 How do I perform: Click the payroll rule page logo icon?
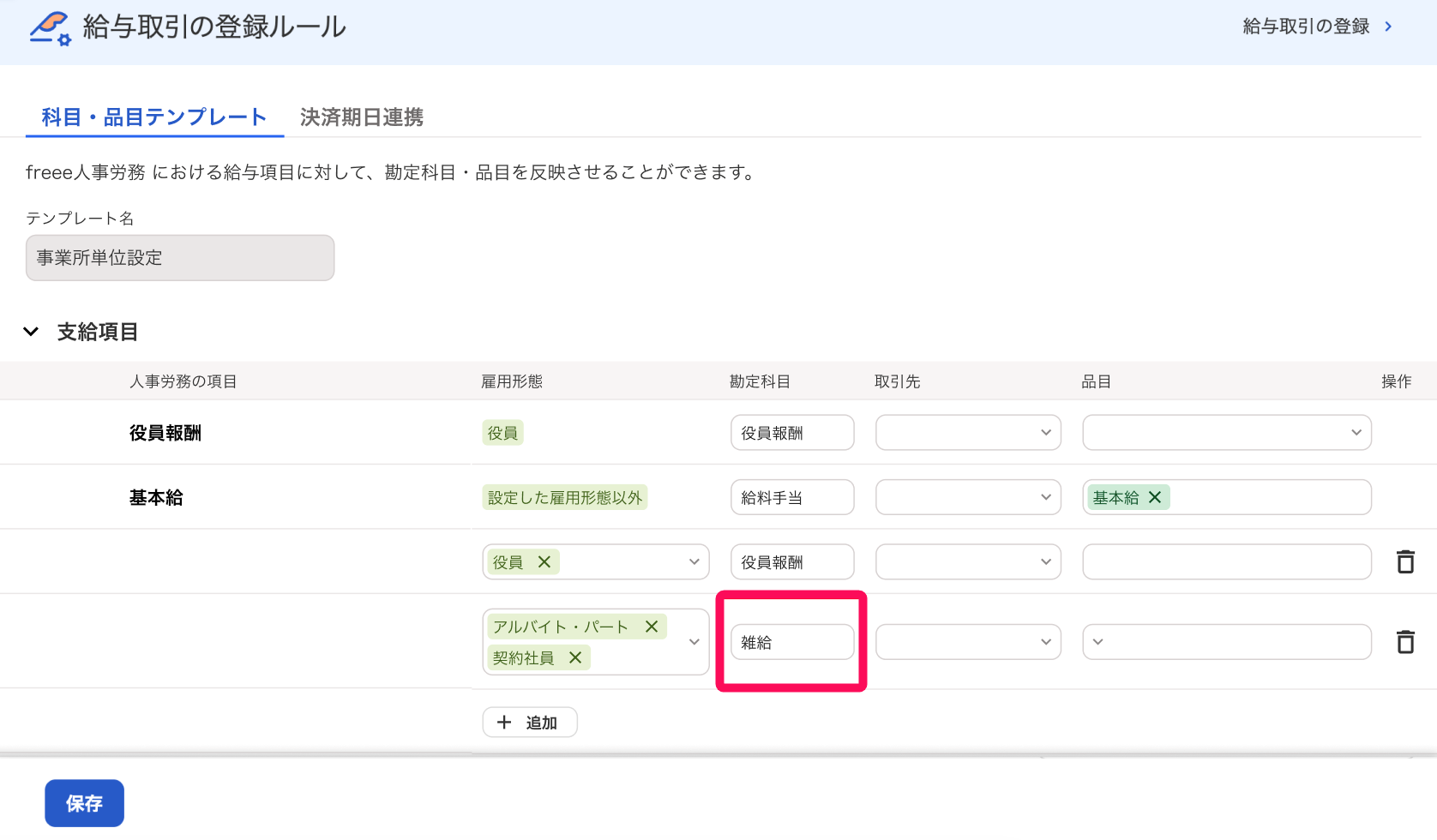point(50,28)
